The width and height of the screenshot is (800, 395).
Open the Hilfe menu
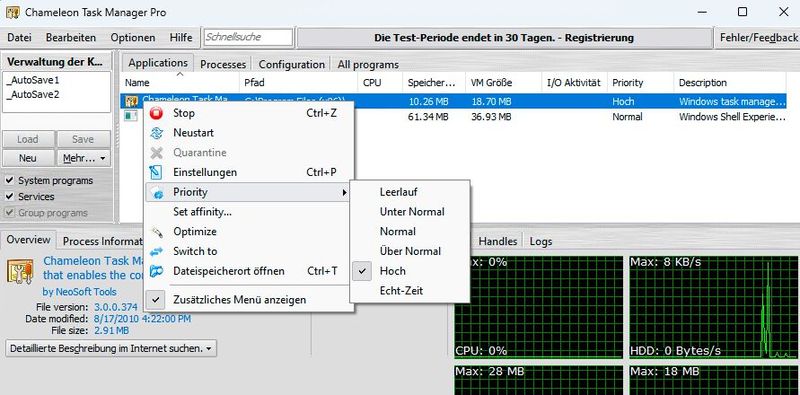(181, 38)
